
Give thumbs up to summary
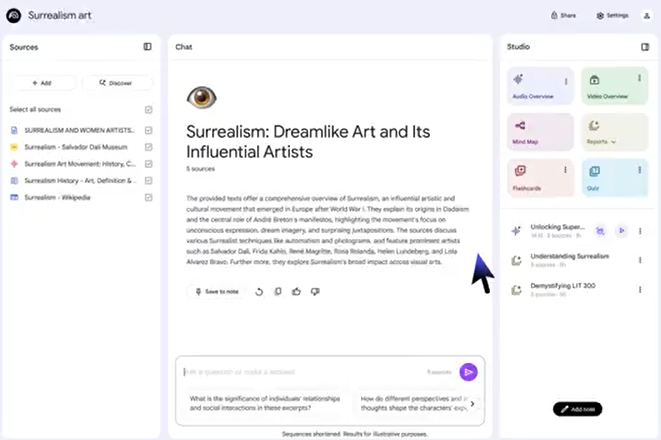[x=296, y=291]
